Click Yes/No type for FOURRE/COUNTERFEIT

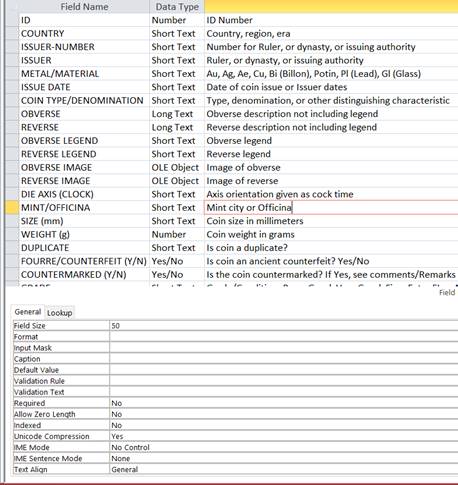click(177, 261)
